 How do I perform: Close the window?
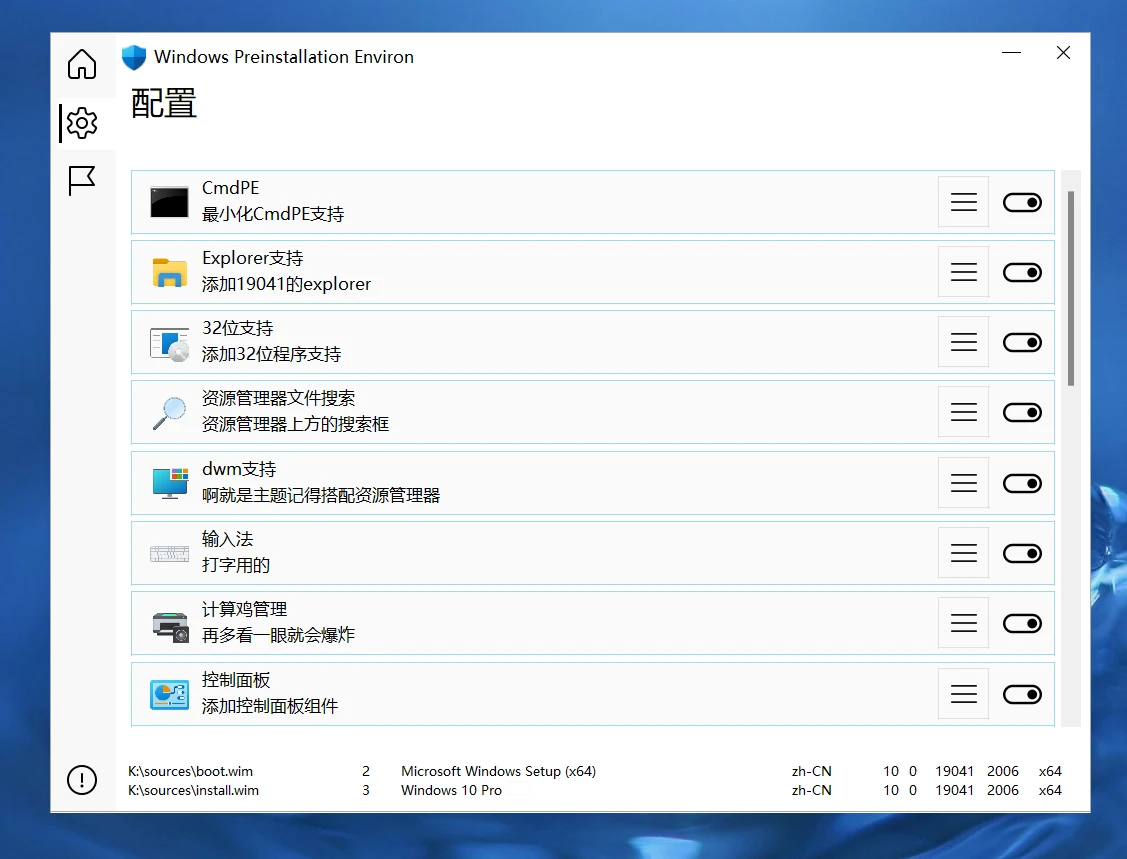click(x=1064, y=53)
